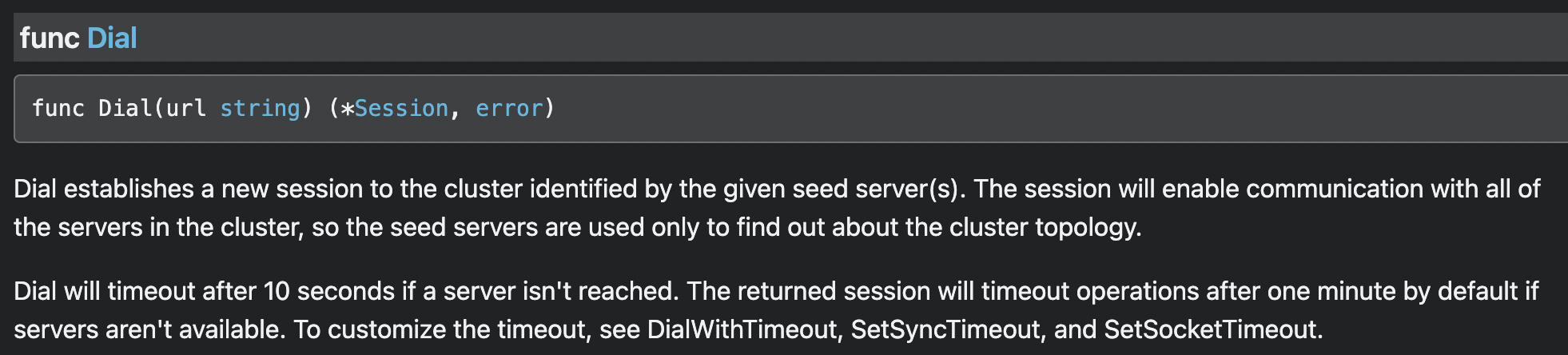Click Dial function name in code signature
This screenshot has height=355, width=1568.
pyautogui.click(x=125, y=108)
